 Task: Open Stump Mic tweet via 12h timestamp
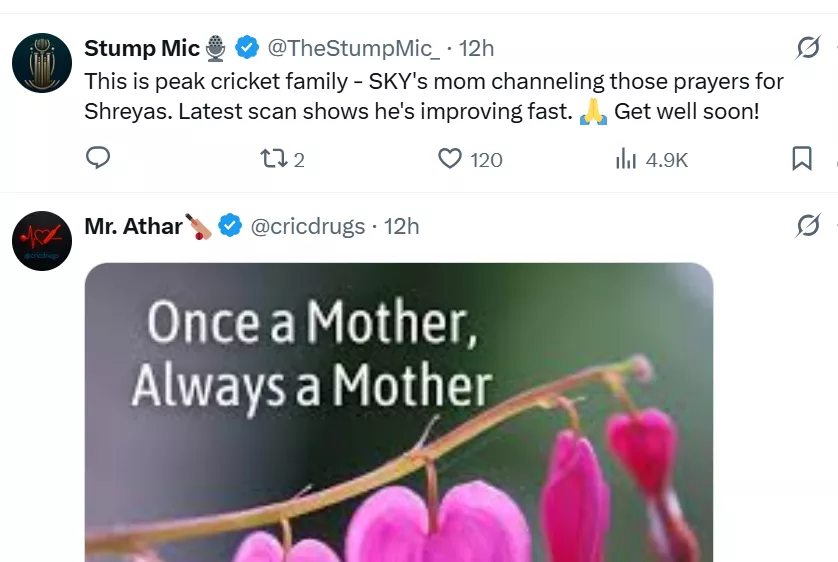click(x=477, y=48)
